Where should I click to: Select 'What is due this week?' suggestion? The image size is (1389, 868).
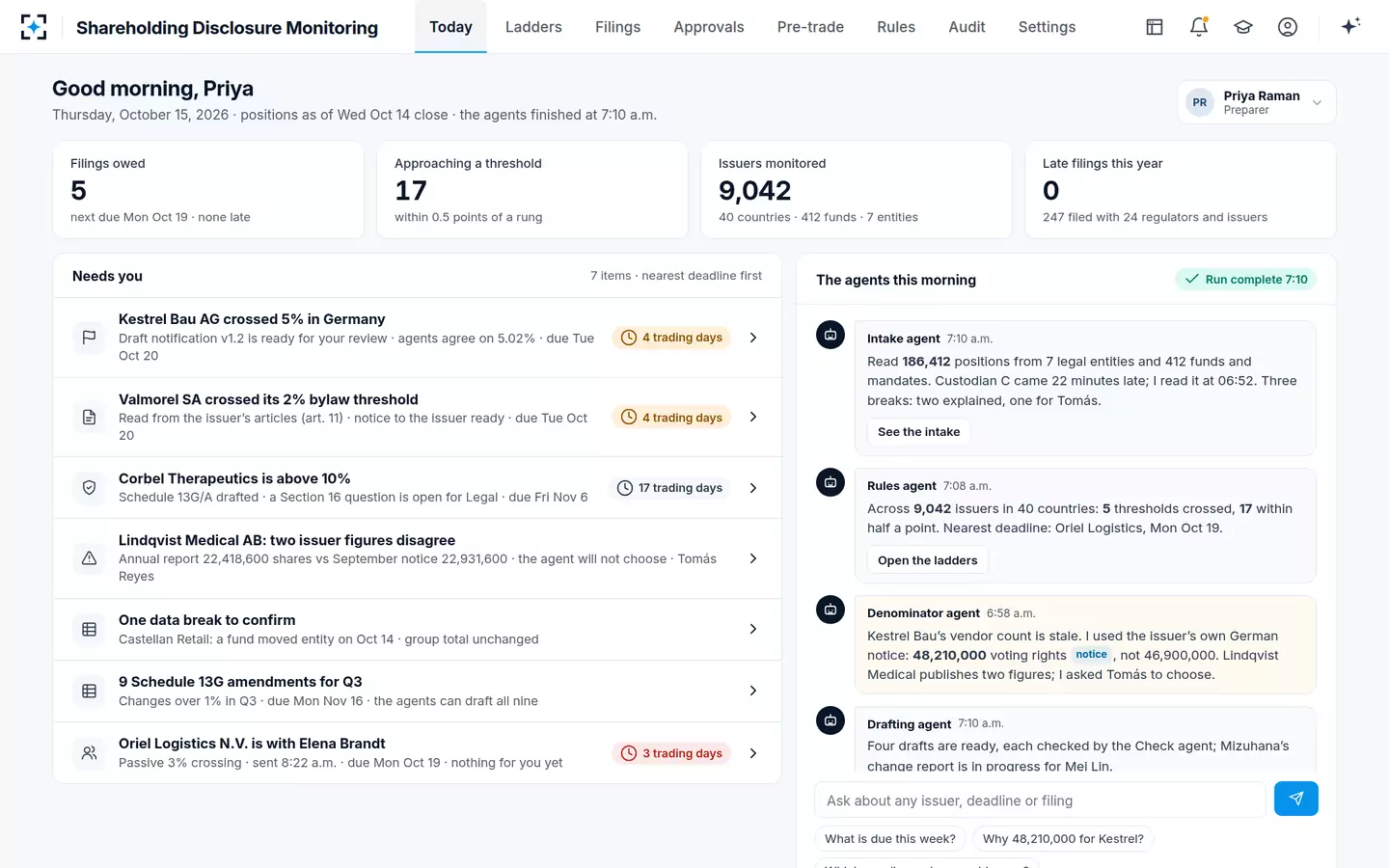click(x=890, y=839)
